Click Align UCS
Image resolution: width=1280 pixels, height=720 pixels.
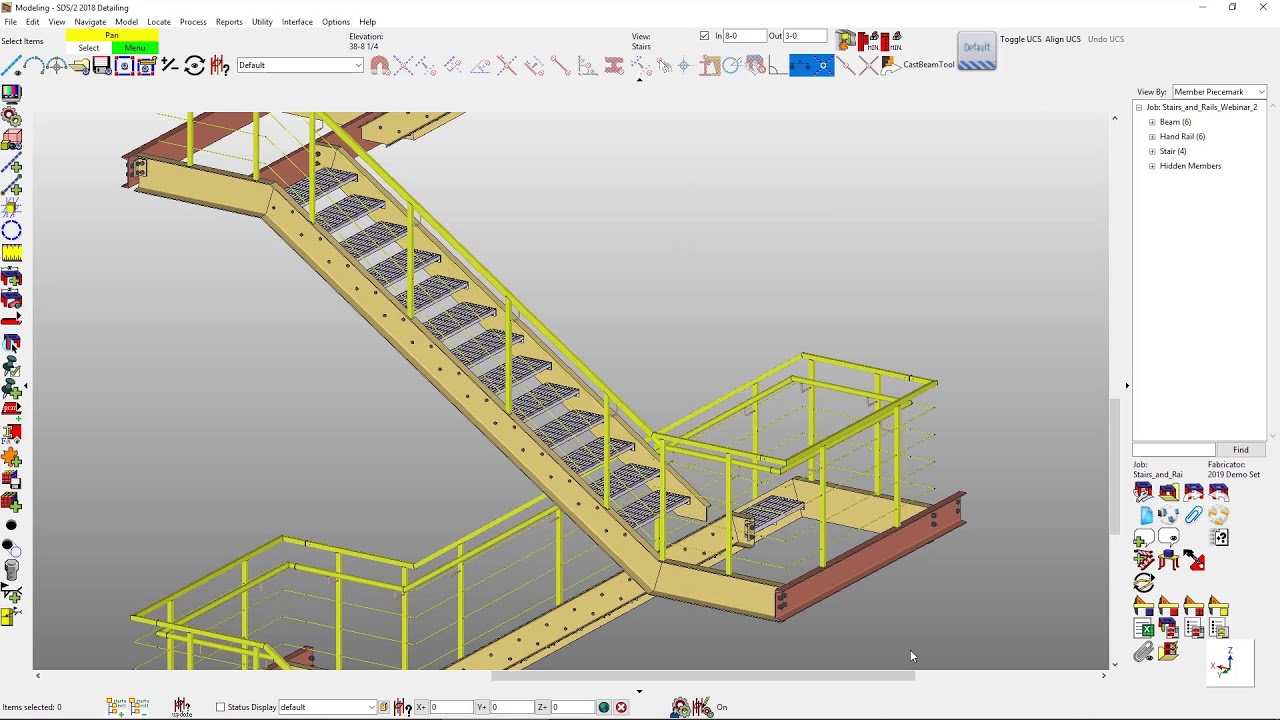[x=1063, y=39]
